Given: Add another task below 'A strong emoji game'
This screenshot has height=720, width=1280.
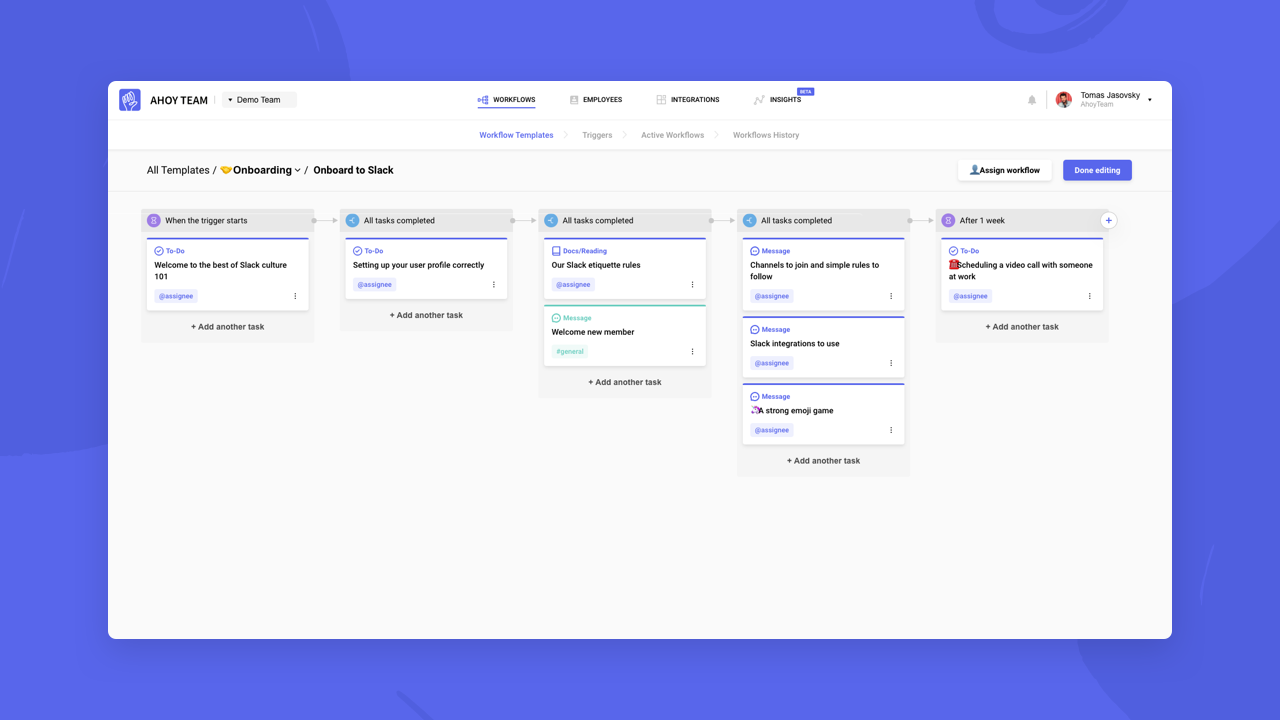Looking at the screenshot, I should pyautogui.click(x=824, y=461).
